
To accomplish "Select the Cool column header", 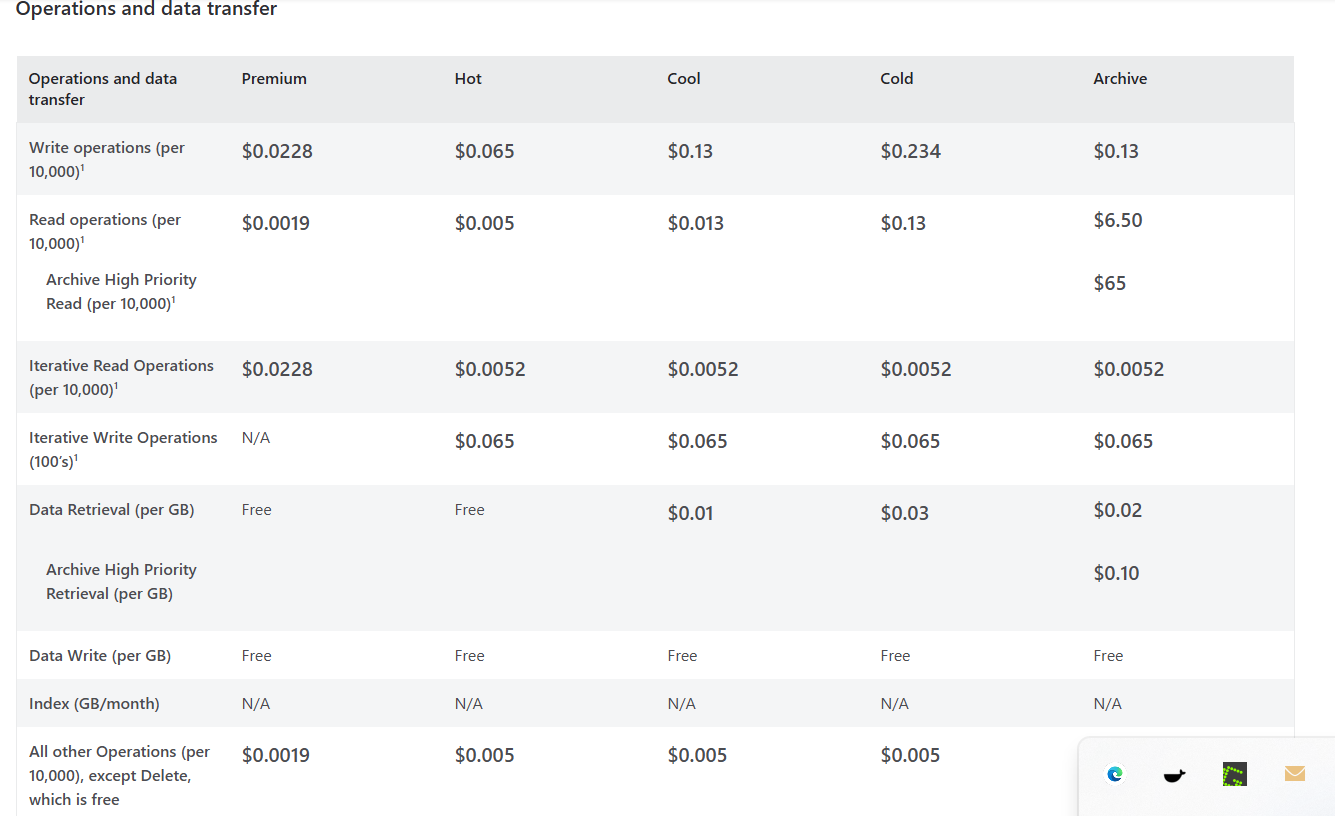I will [684, 78].
